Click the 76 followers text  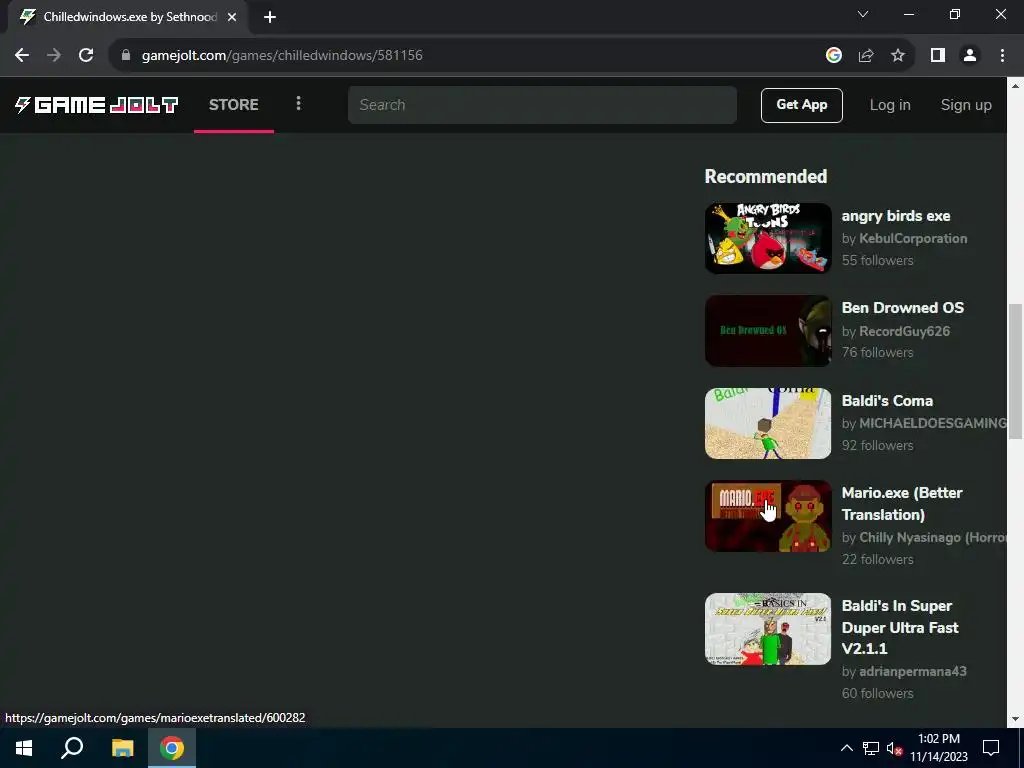[x=877, y=353]
